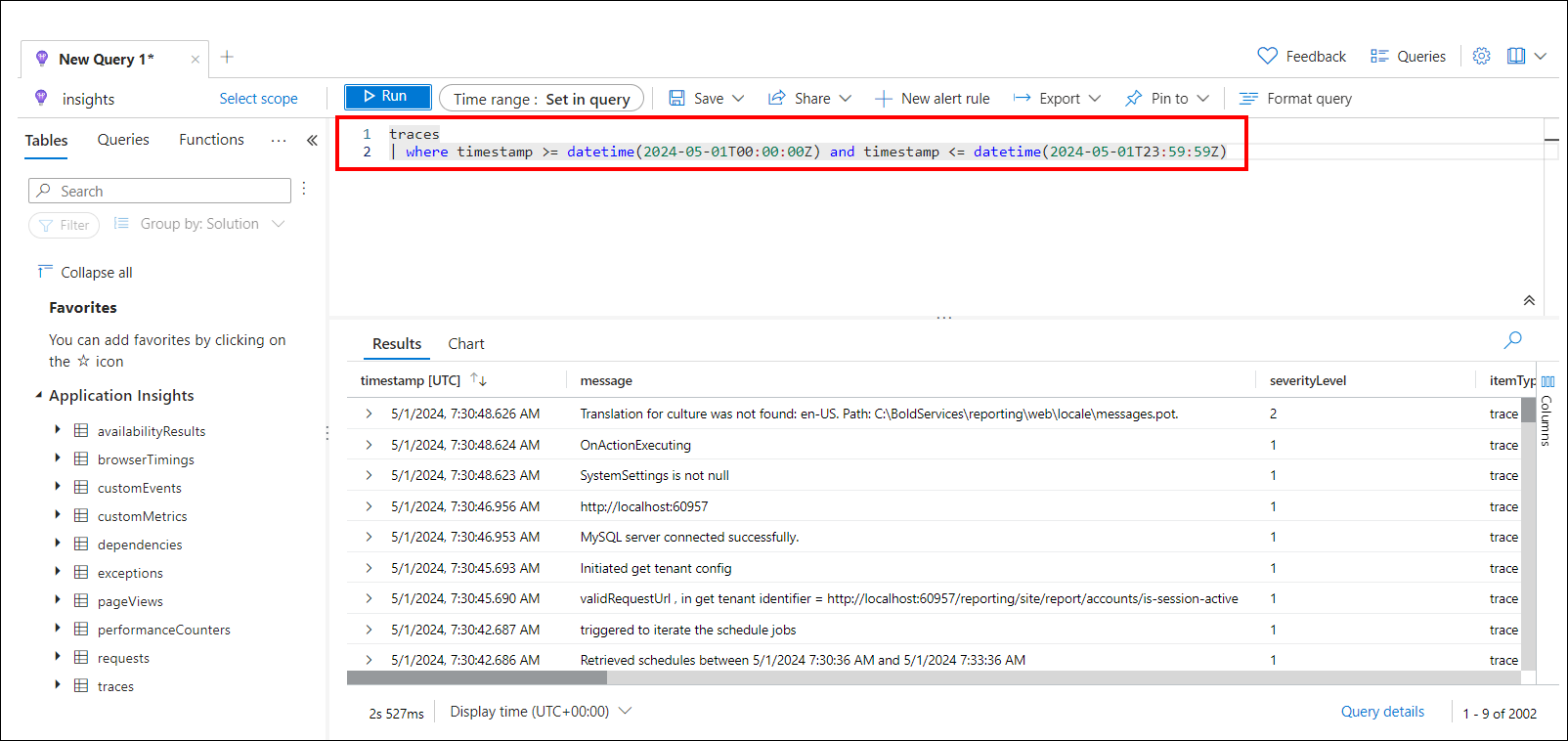Select the dependencies table
Viewport: 1568px width, 741px height.
pyautogui.click(x=140, y=545)
